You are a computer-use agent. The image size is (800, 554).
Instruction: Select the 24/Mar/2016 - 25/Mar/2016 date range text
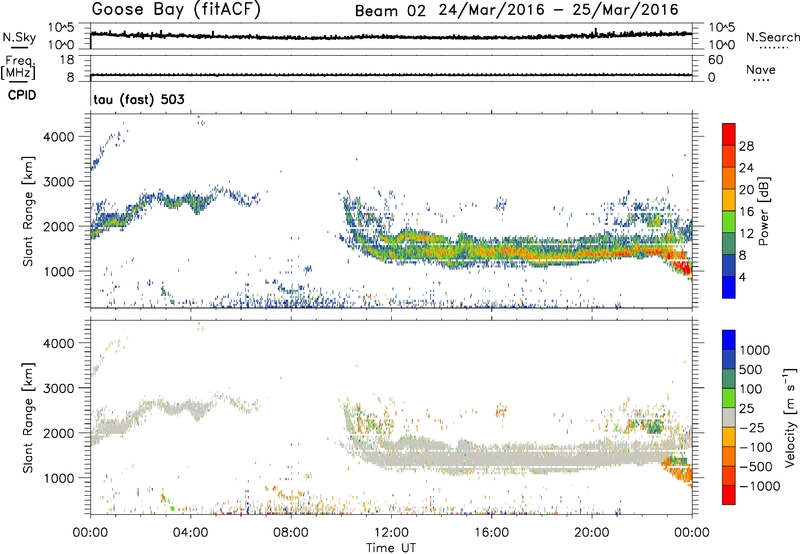click(x=559, y=10)
